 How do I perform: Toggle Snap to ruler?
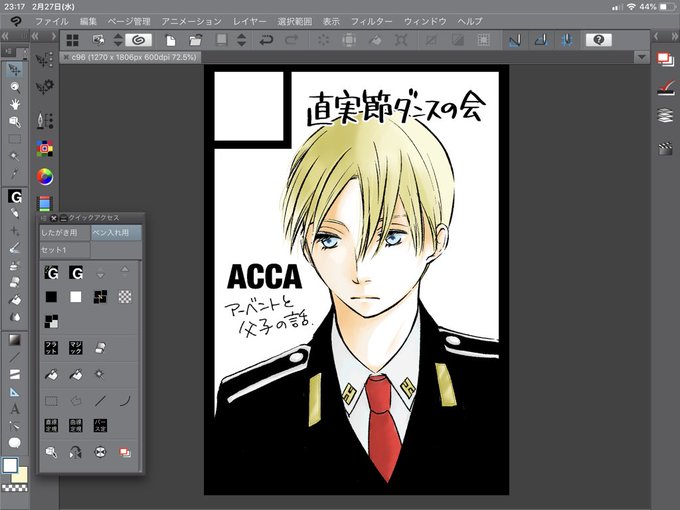click(515, 40)
